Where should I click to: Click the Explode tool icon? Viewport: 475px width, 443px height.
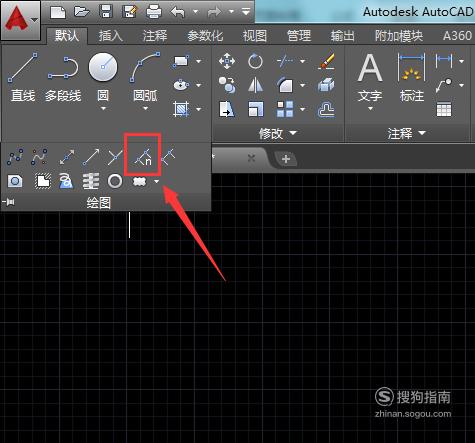tap(326, 85)
